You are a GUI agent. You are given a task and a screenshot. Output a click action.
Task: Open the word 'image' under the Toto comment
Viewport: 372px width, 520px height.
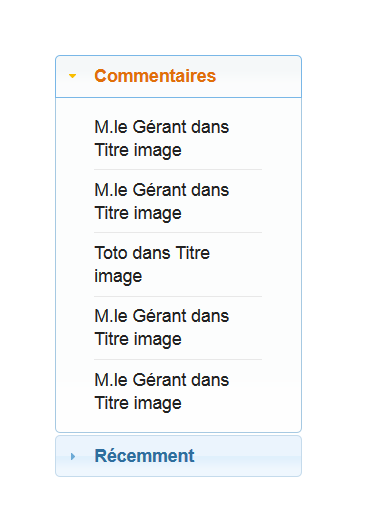118,276
